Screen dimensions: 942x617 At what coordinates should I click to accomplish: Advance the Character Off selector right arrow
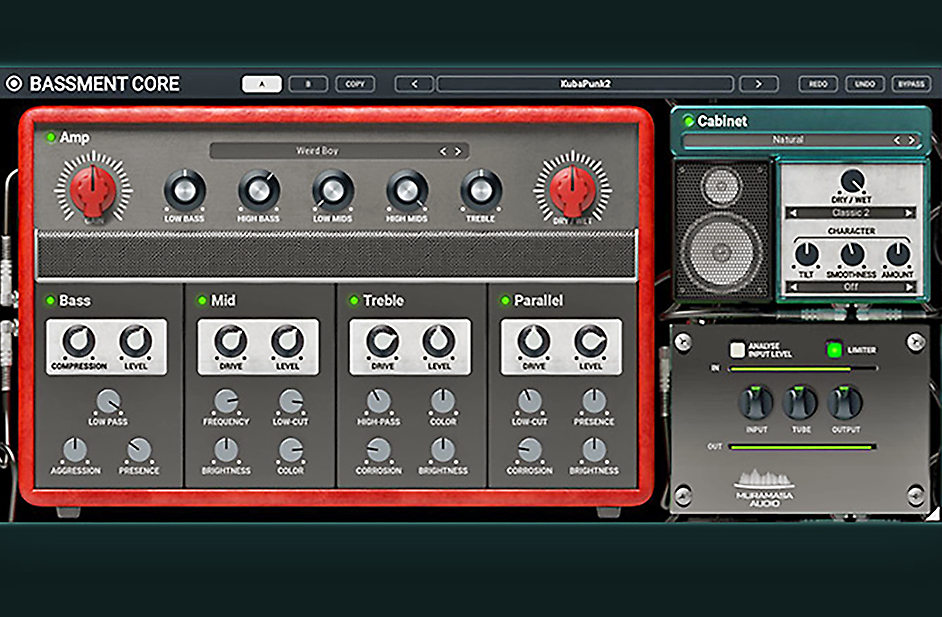[909, 287]
